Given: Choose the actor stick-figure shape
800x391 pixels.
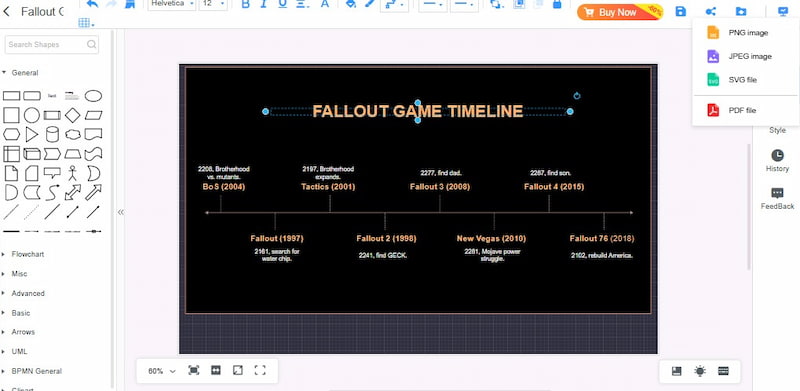Looking at the screenshot, I should [72, 173].
